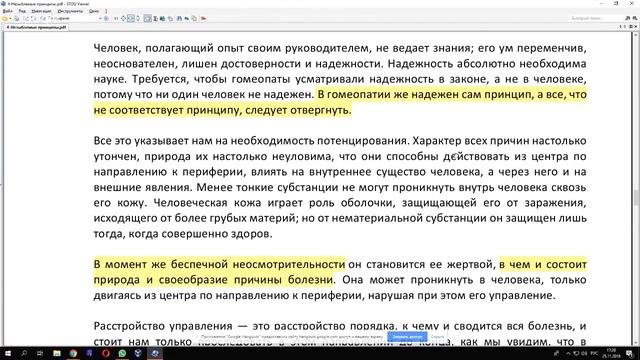The width and height of the screenshot is (640, 360).
Task: Close the document tab with X
Action: (x=636, y=27)
